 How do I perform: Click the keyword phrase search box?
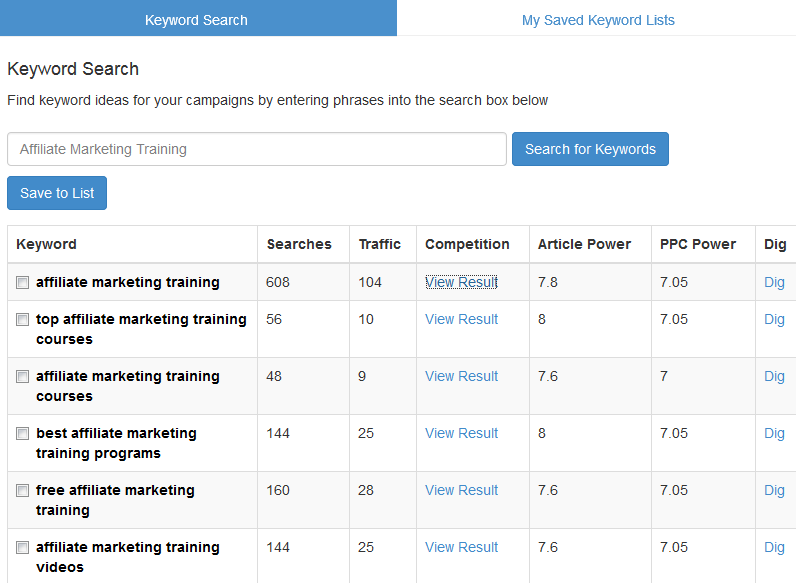pyautogui.click(x=257, y=149)
